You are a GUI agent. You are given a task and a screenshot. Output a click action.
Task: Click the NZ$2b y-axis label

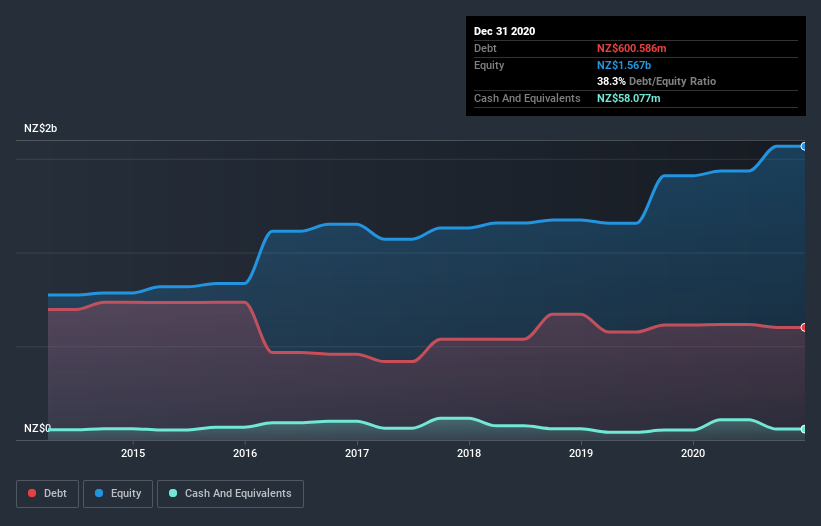click(x=40, y=128)
